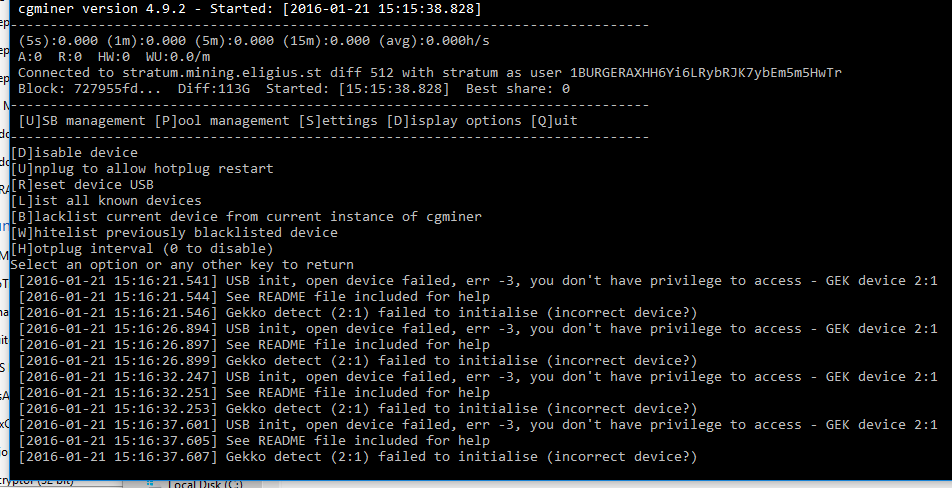This screenshot has width=952, height=488.
Task: Select [U]nplug to allow hotplug restart
Action: 142,169
